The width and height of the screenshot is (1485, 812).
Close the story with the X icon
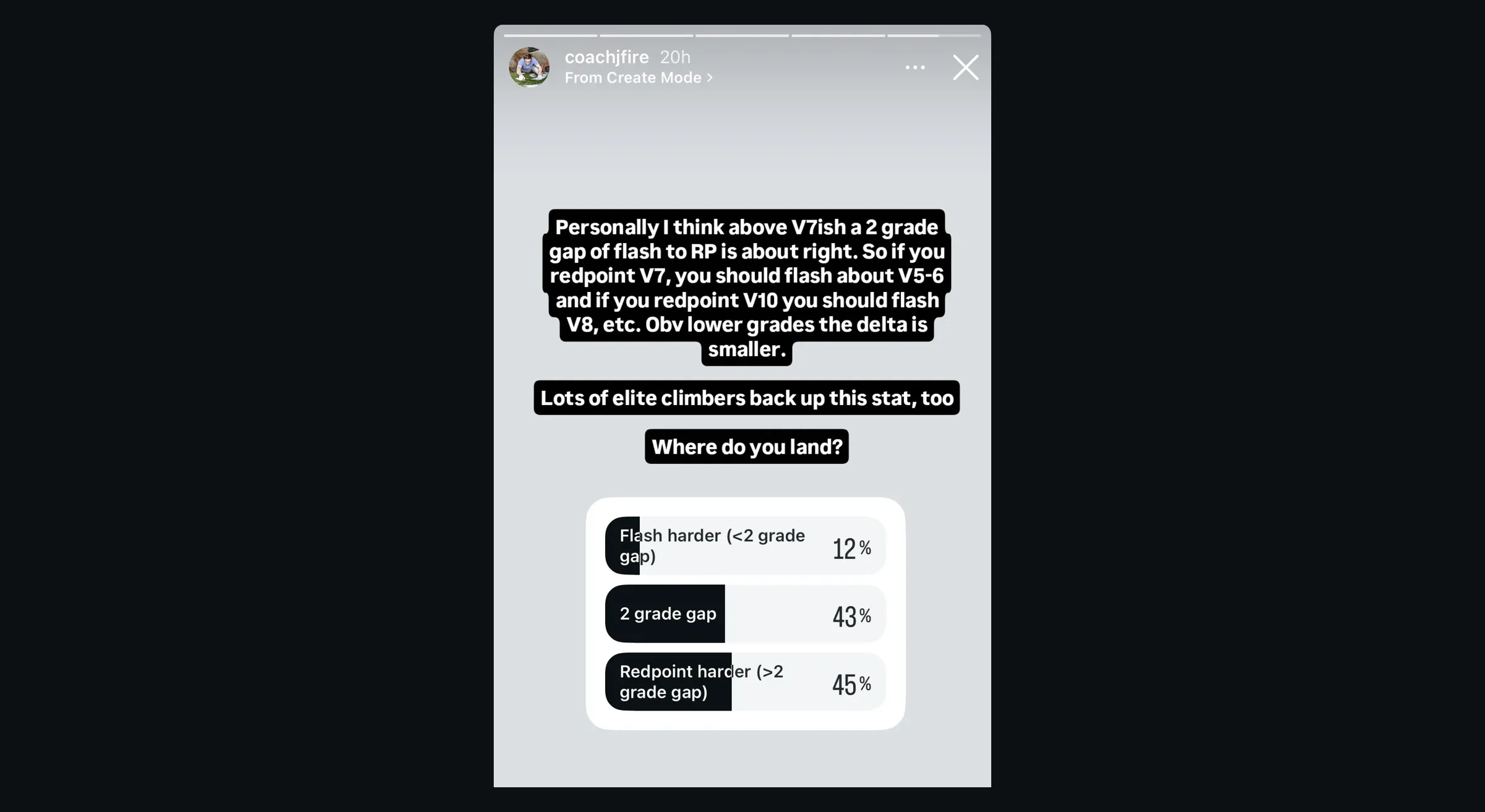pos(965,67)
